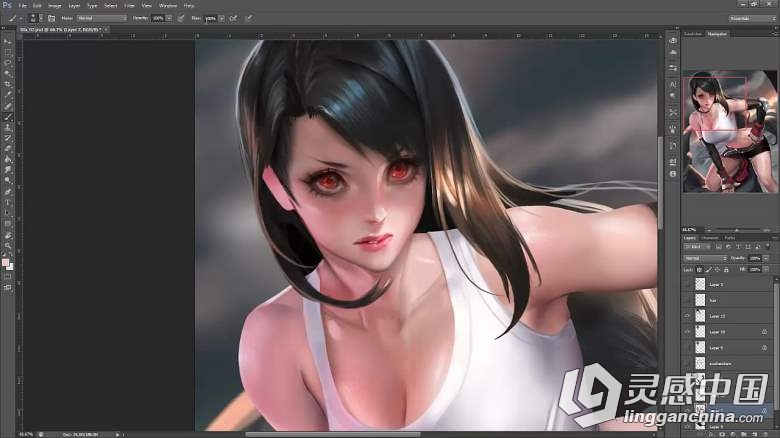Toggle visibility of Layer 9
Screen dimensions: 780x438
tap(687, 347)
